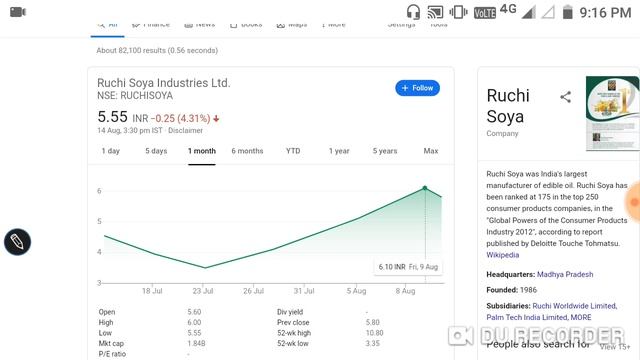
Task: Tap the Ruchi Soya company thumbnail image
Action: click(x=613, y=113)
